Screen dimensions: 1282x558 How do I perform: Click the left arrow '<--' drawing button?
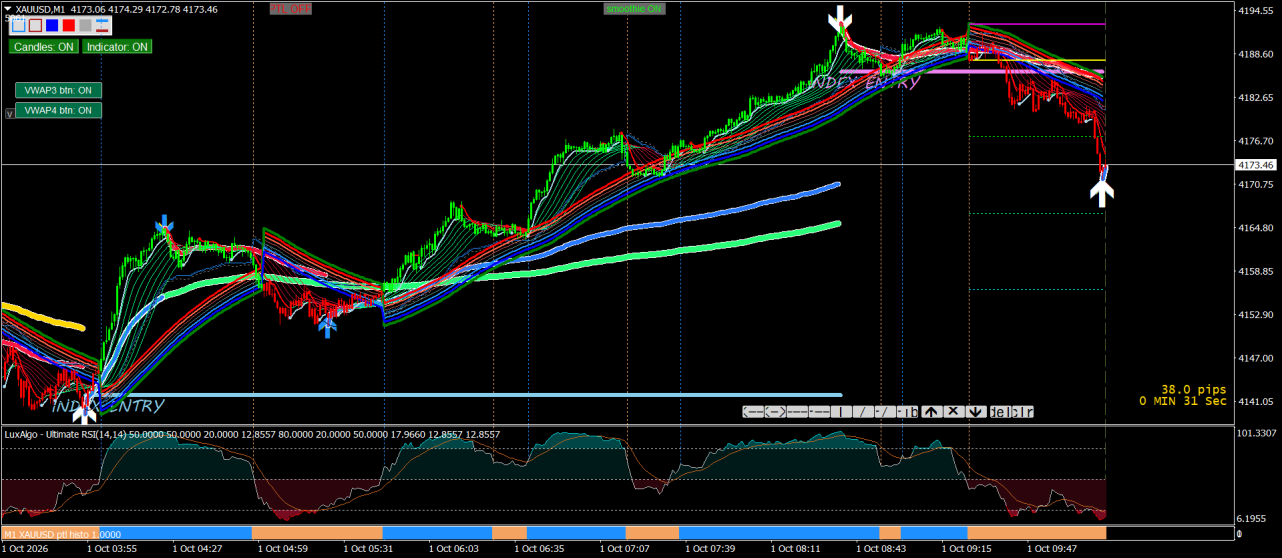point(753,412)
